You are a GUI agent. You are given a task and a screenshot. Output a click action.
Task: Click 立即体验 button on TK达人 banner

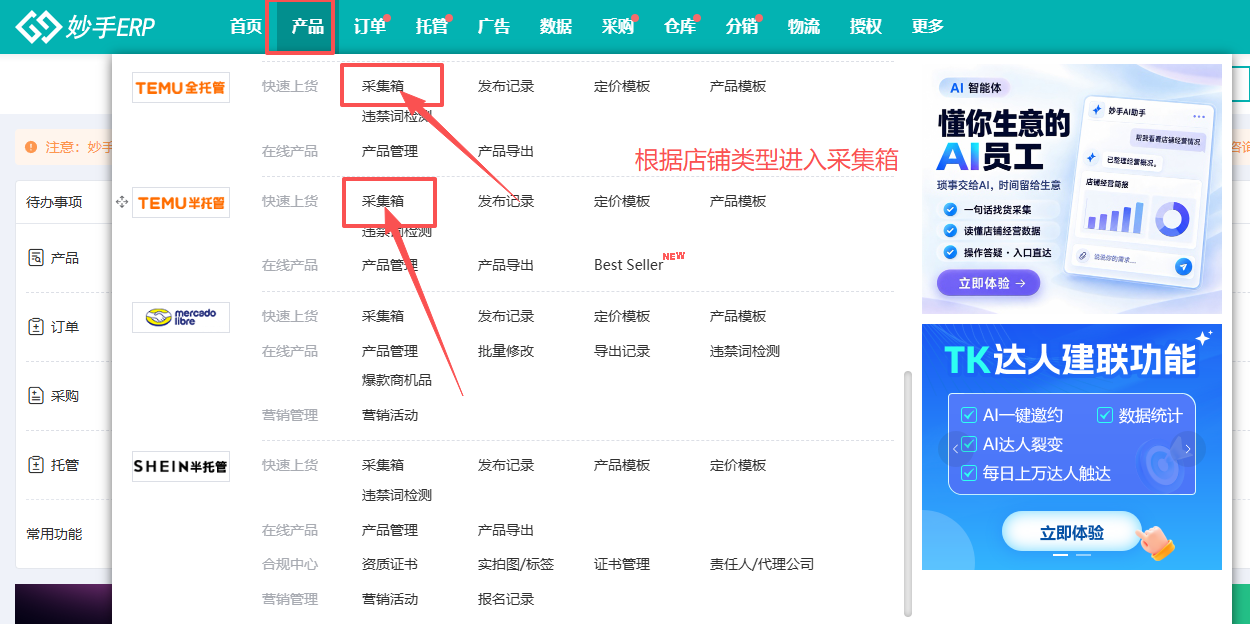tap(1072, 533)
